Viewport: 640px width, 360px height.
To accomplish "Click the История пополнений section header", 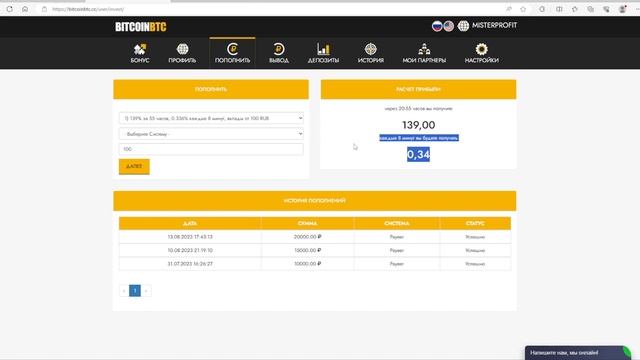I will coord(315,201).
